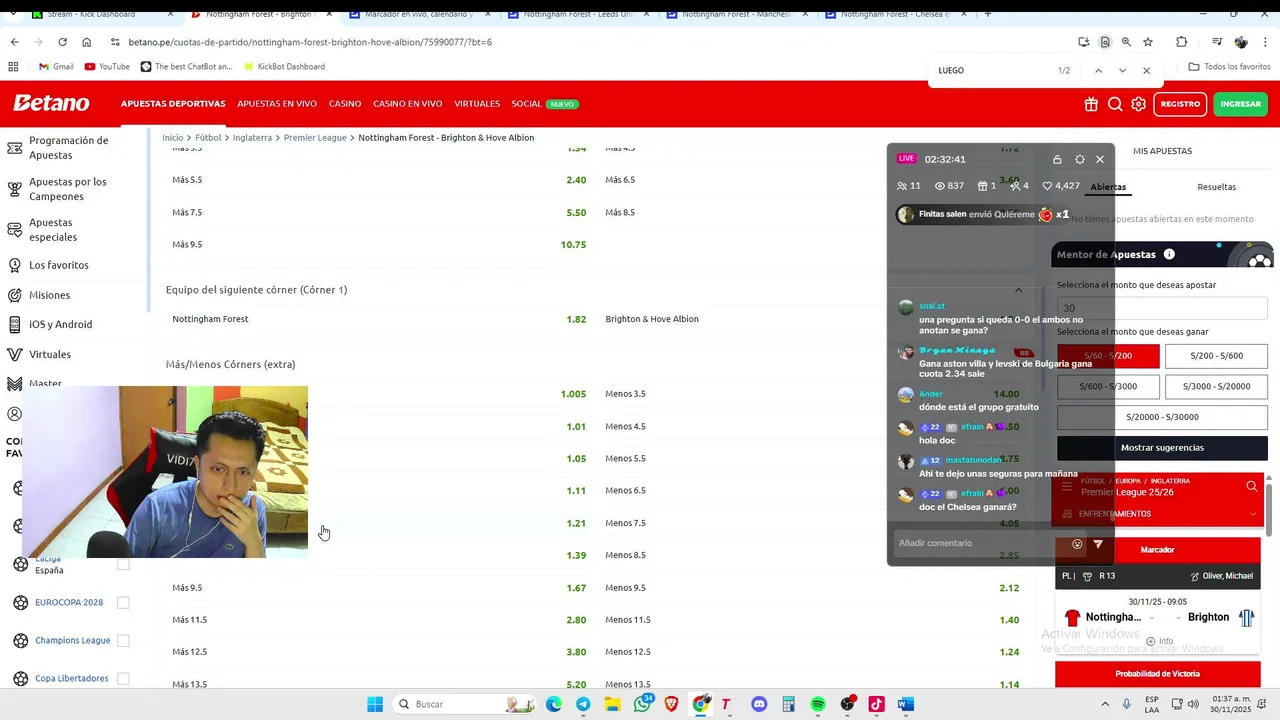Click the bet amount input field
The height and width of the screenshot is (720, 1280).
click(x=1162, y=309)
